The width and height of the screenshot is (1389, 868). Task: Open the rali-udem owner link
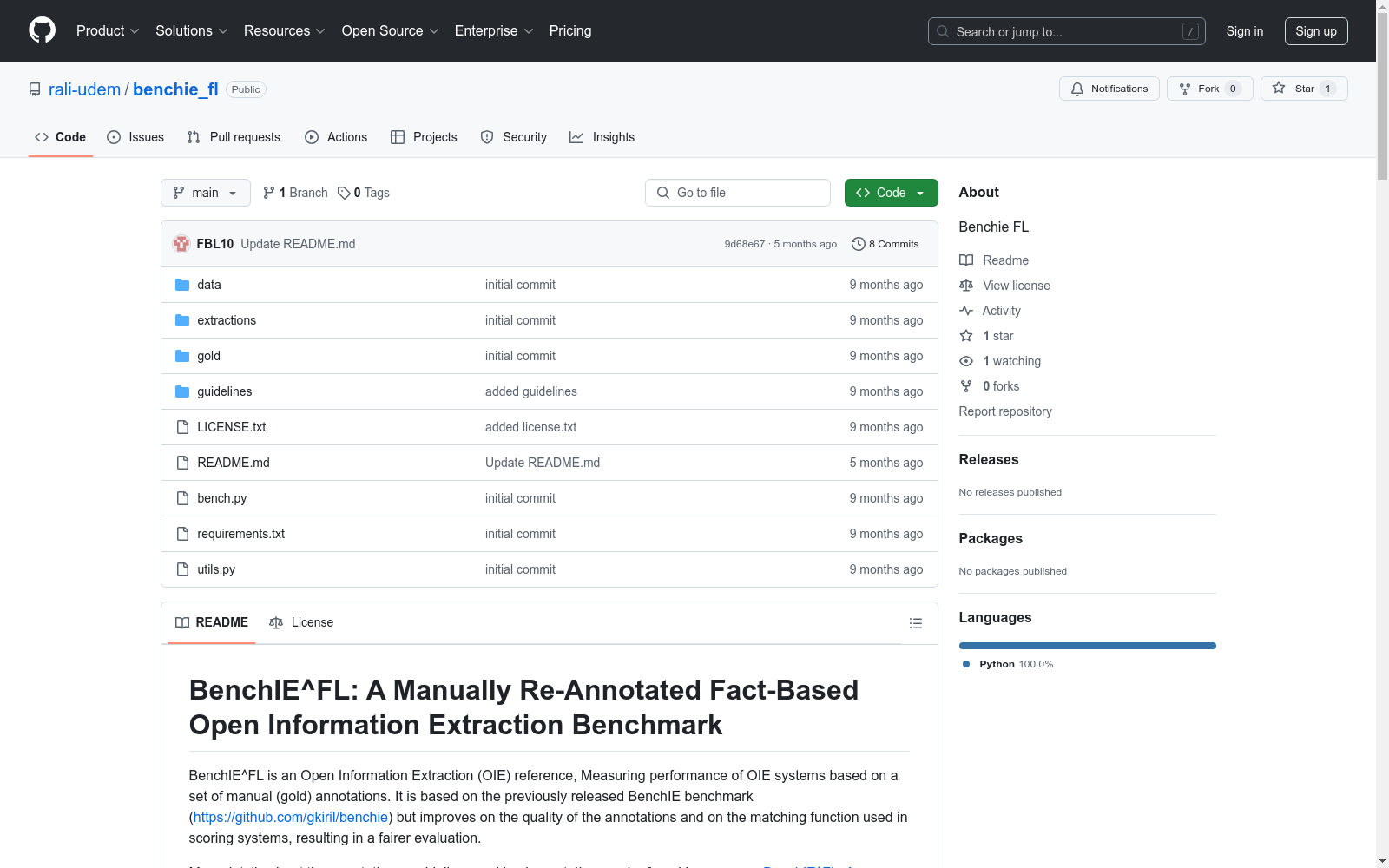point(84,89)
